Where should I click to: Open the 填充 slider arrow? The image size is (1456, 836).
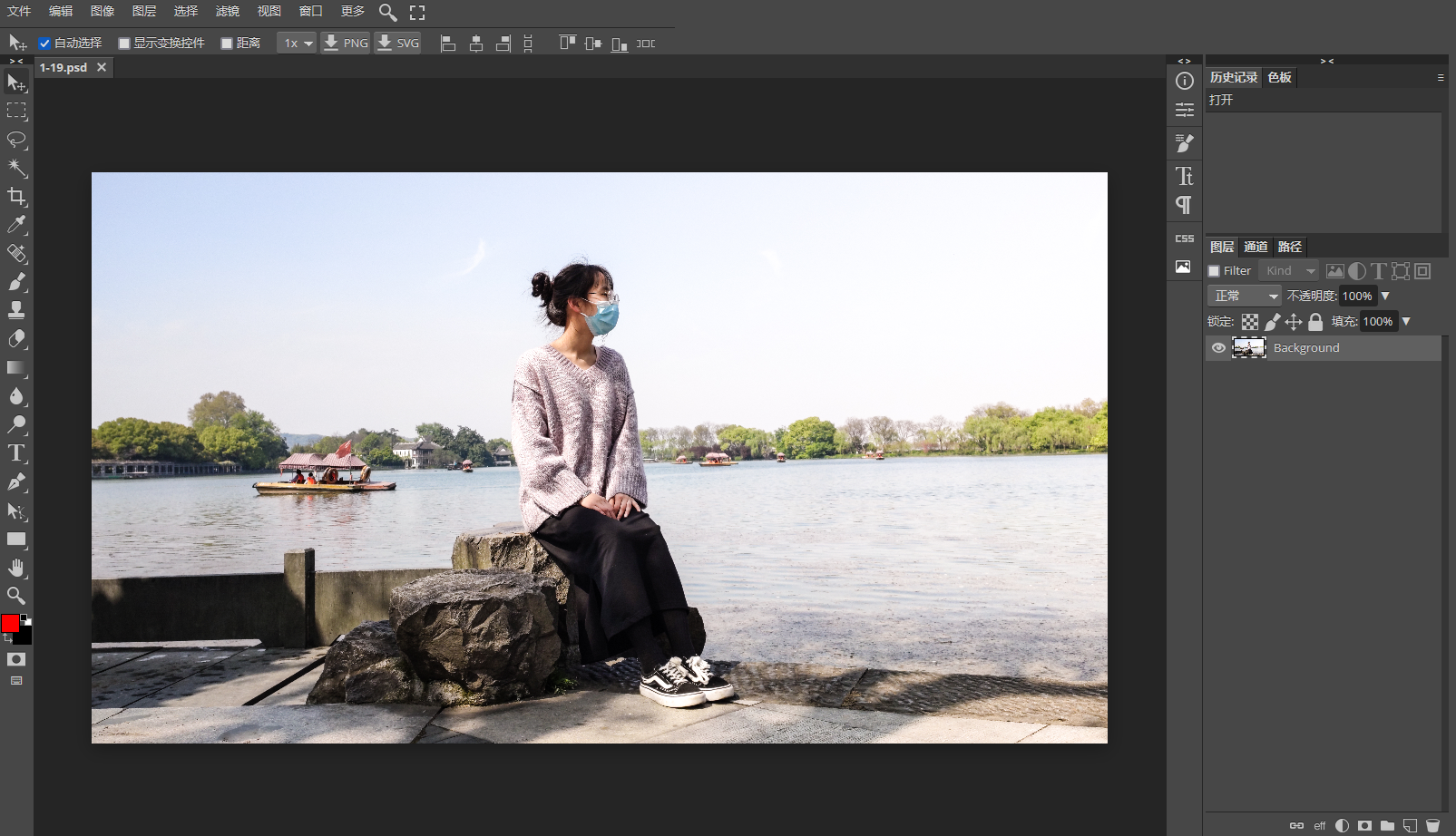[x=1406, y=321]
